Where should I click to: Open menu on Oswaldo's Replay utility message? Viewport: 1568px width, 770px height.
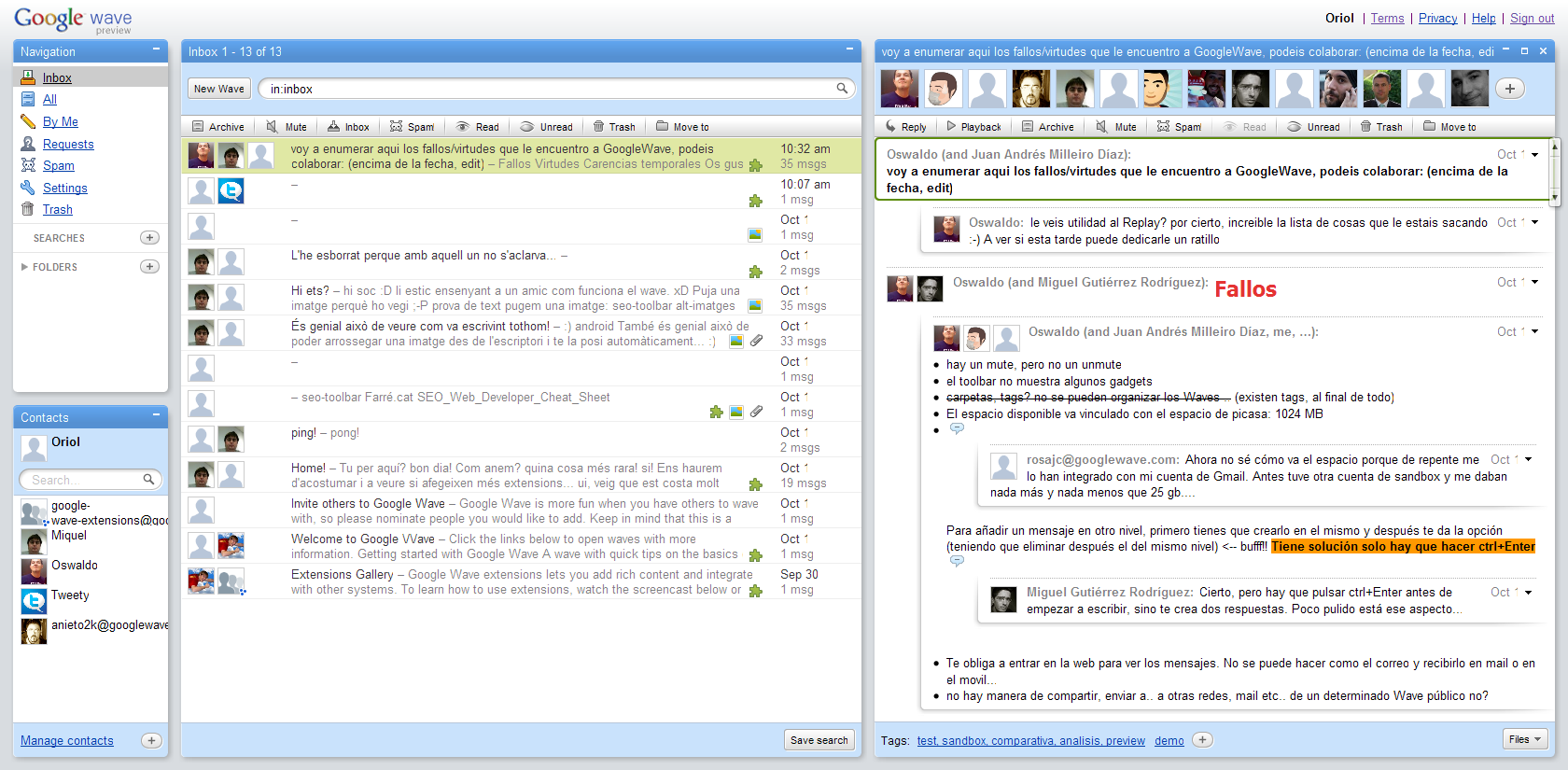click(x=1535, y=222)
